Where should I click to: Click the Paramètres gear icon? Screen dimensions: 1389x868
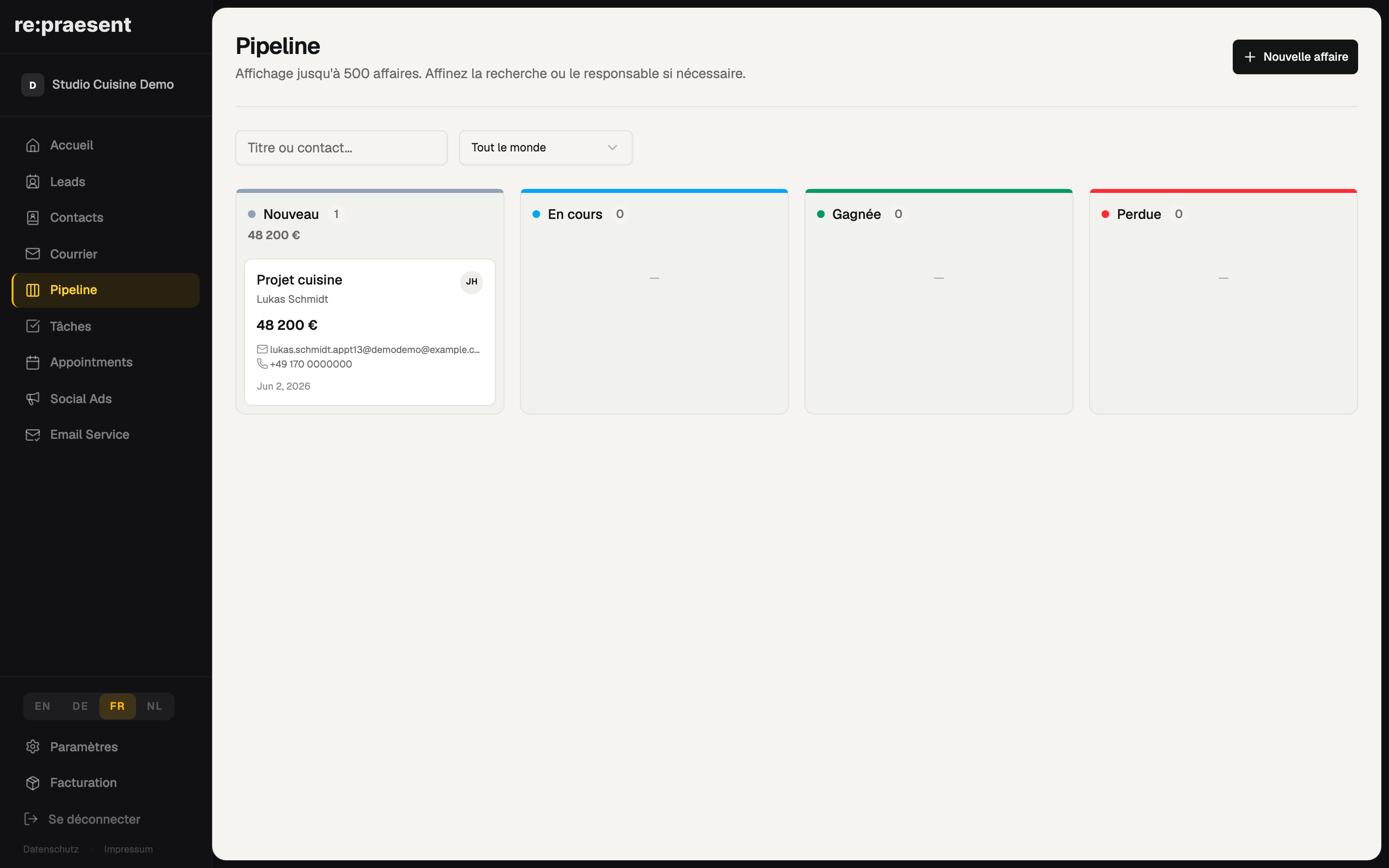tap(33, 746)
